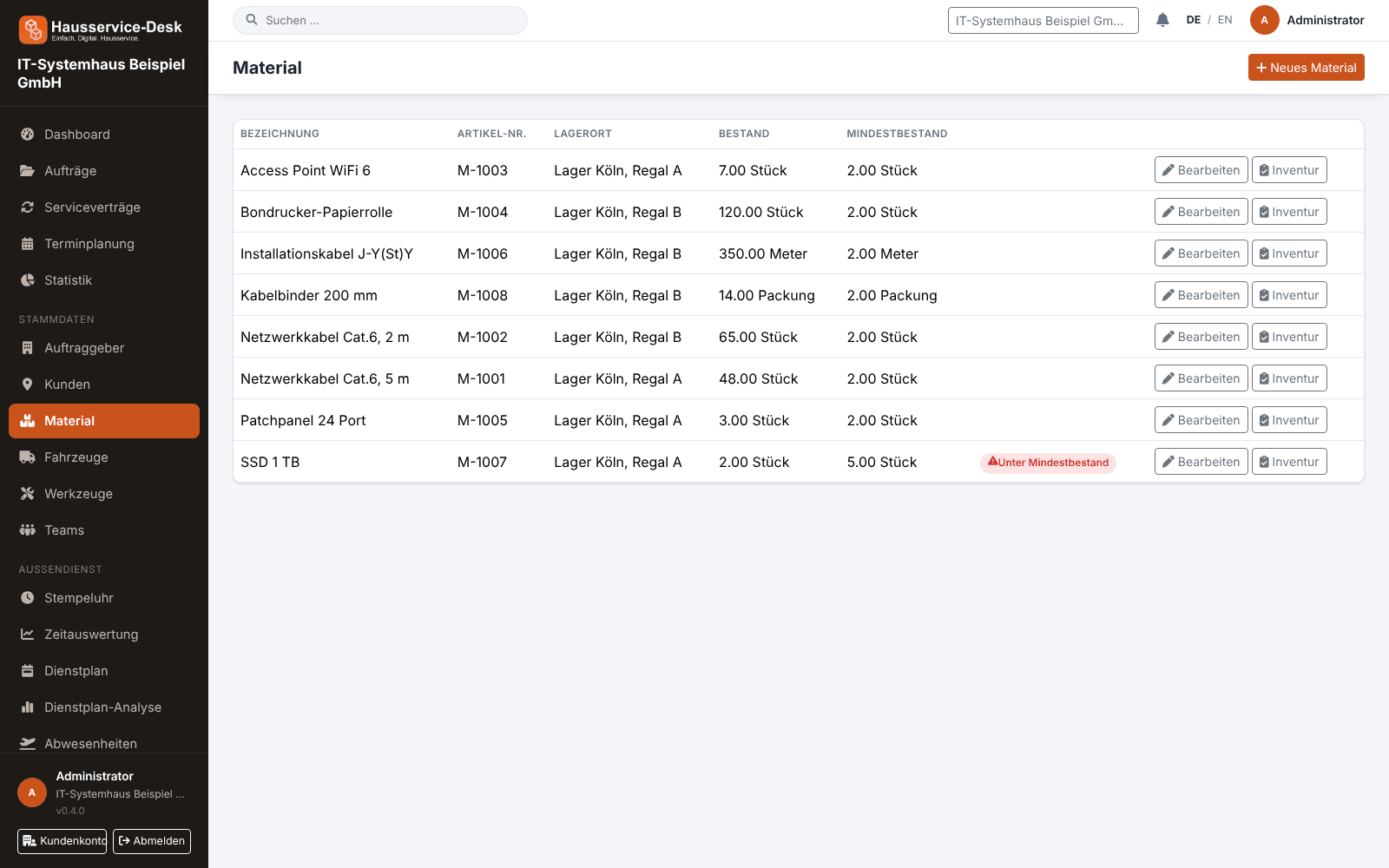1389x868 pixels.
Task: Edit the Patchpanel 24 Port entry
Action: click(x=1201, y=420)
